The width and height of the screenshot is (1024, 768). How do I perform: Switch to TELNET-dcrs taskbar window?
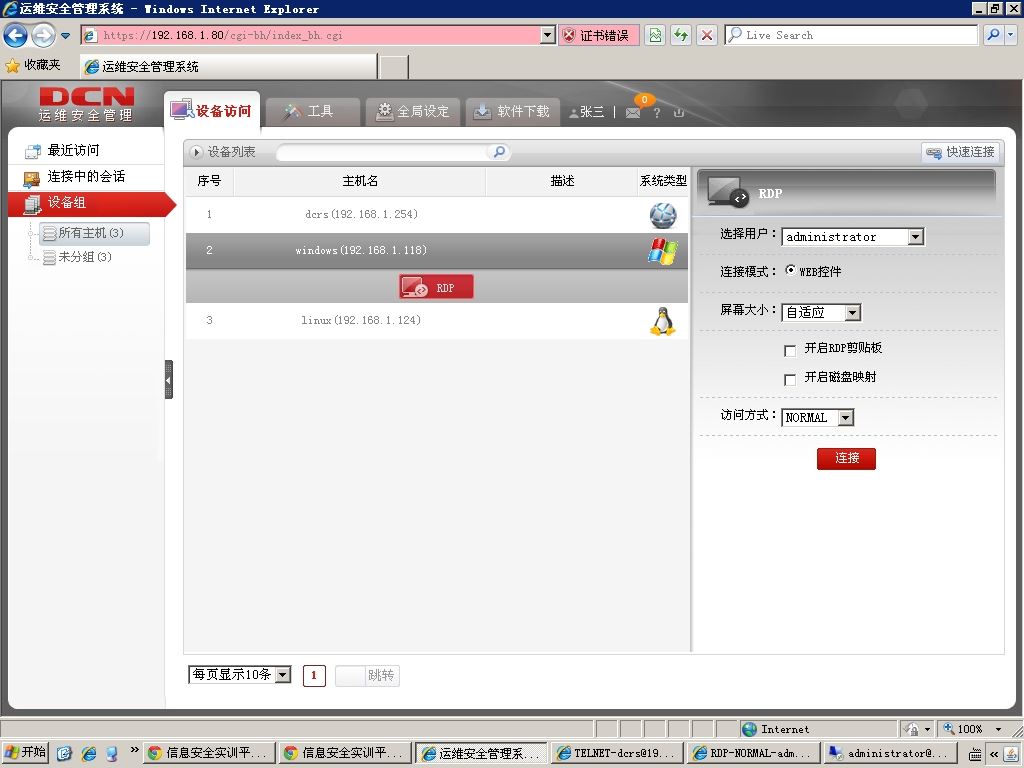(616, 754)
